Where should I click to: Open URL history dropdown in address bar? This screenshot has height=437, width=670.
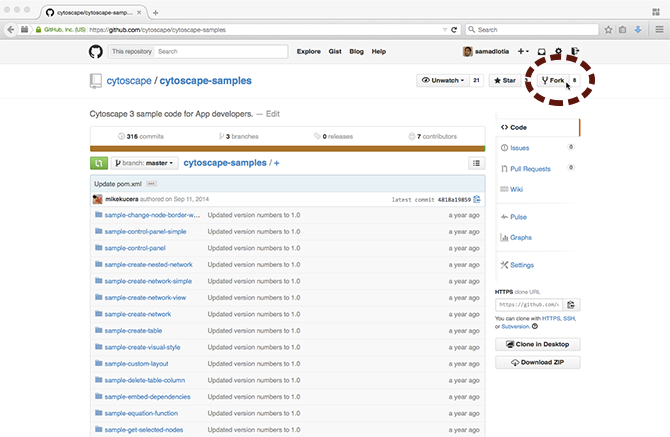click(x=444, y=29)
